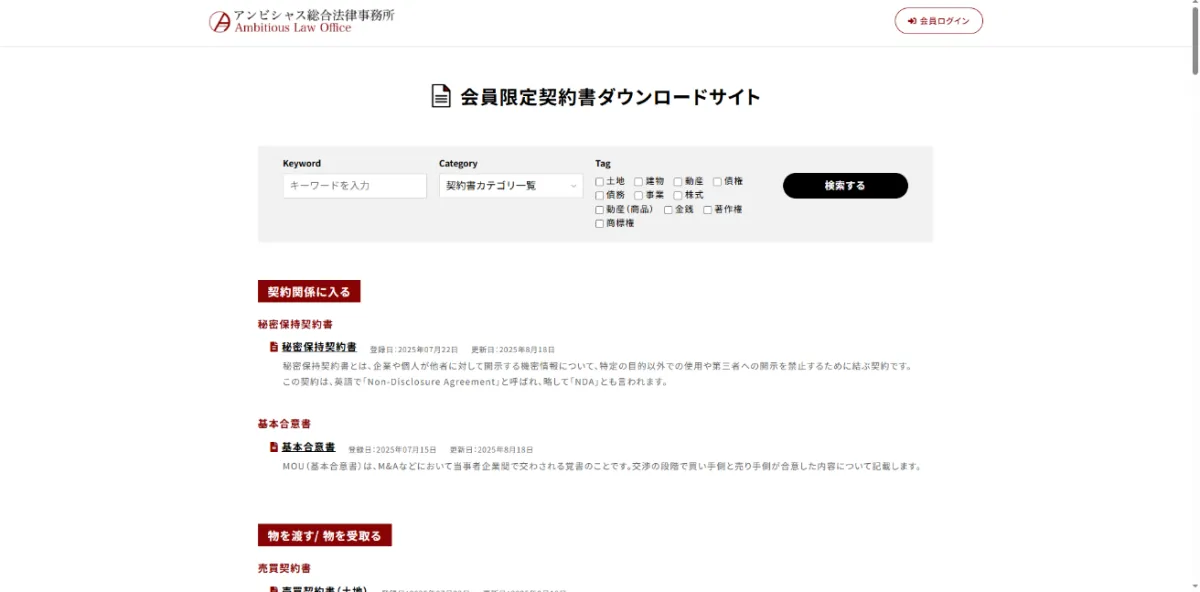Screen dimensions: 1200x592
Task: Select the 債務 tag checkbox
Action: (600, 196)
